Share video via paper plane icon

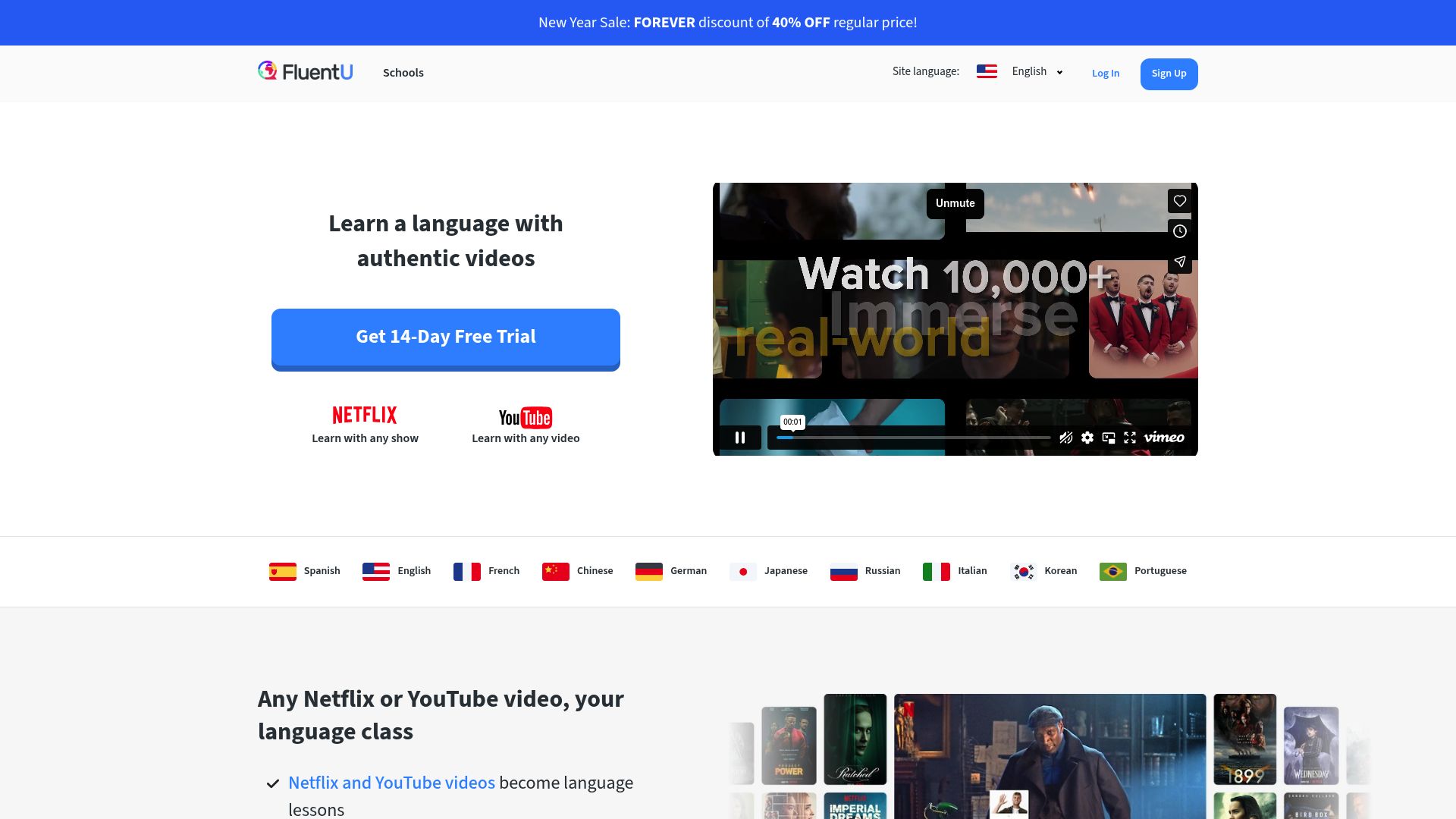[x=1180, y=262]
